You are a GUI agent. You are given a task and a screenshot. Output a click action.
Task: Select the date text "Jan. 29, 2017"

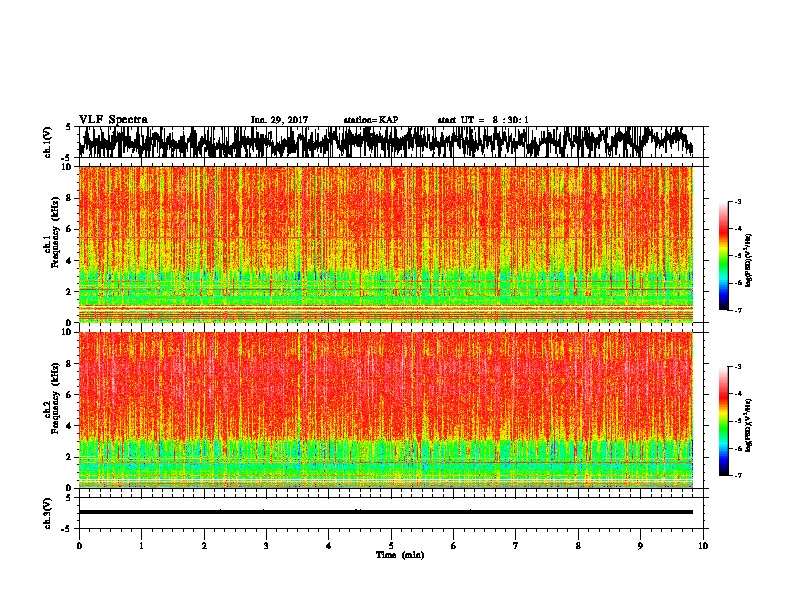[279, 120]
